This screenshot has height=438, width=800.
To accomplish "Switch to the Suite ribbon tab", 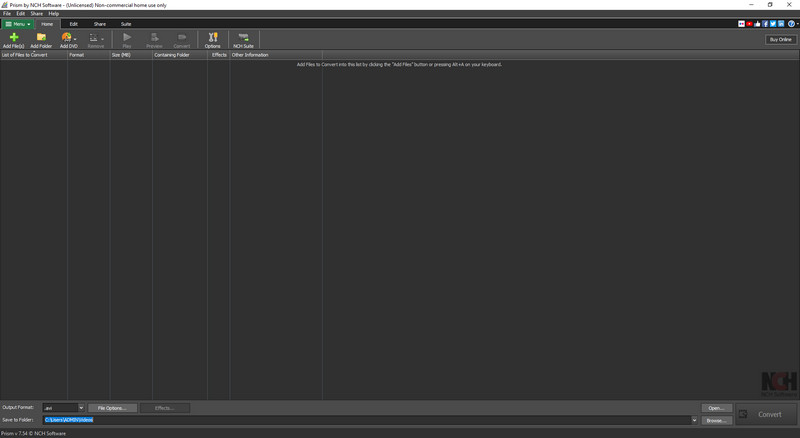I will [126, 23].
